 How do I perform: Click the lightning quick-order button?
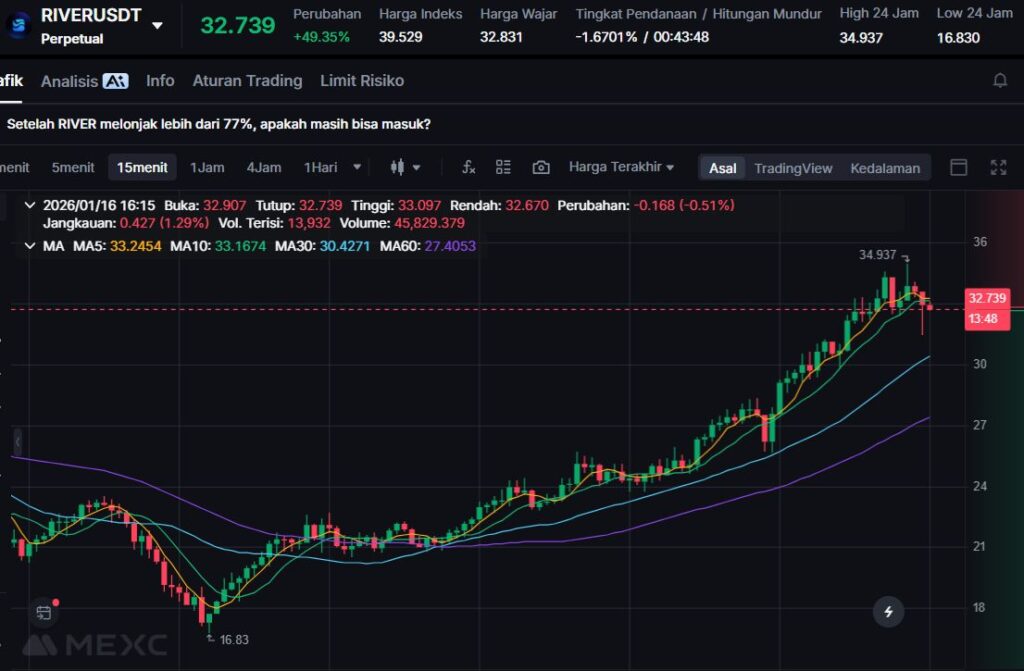(888, 611)
